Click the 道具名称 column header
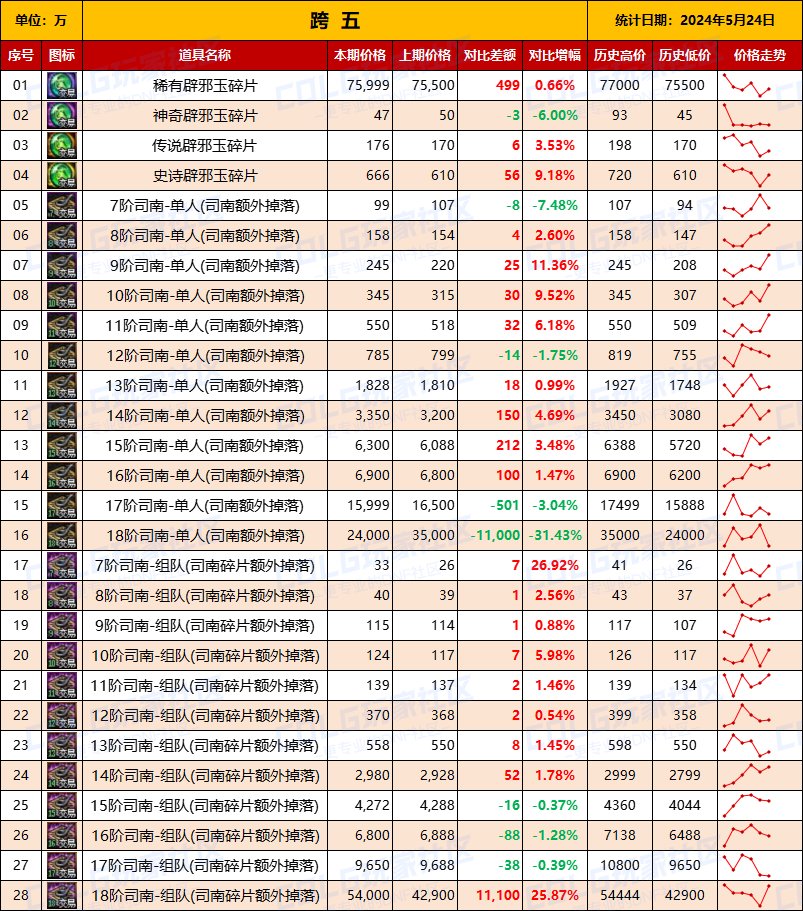 (205, 55)
